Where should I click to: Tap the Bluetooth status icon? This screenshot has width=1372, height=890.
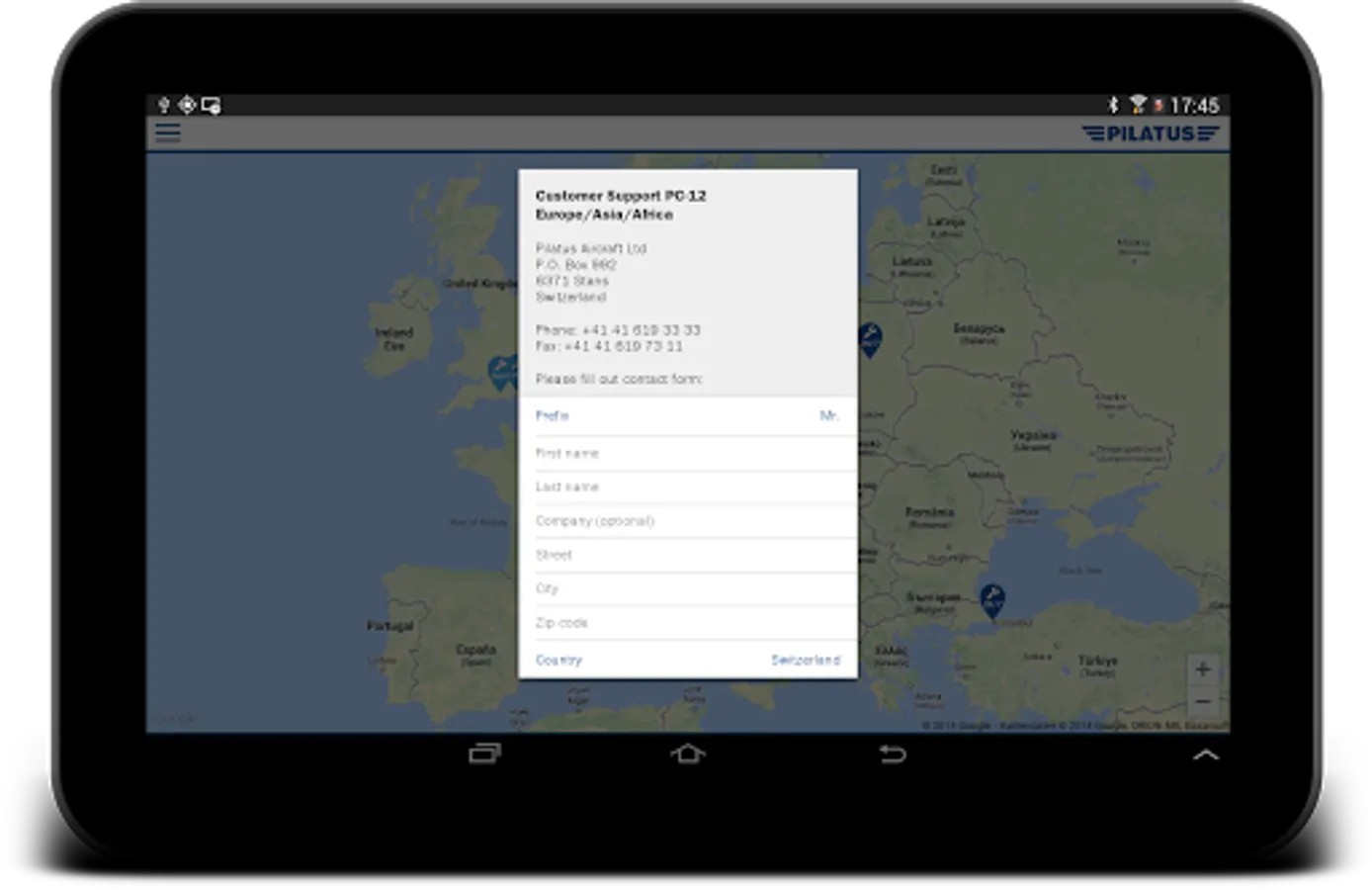pyautogui.click(x=1112, y=105)
